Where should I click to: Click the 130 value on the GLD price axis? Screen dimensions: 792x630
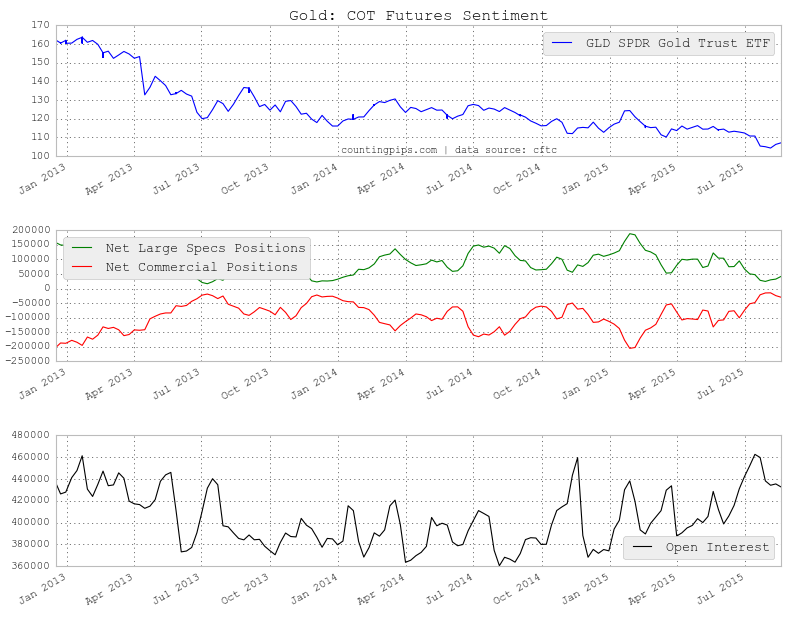click(40, 100)
